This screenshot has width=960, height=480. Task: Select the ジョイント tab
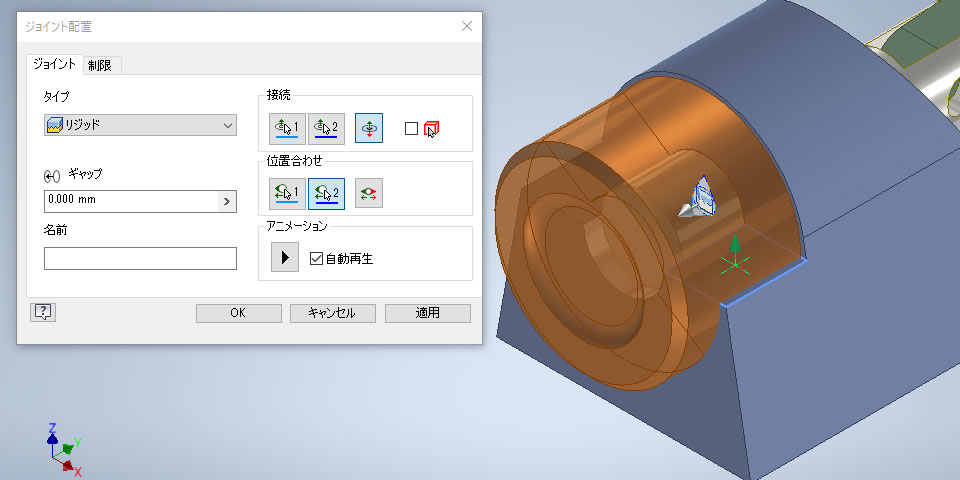[x=54, y=64]
